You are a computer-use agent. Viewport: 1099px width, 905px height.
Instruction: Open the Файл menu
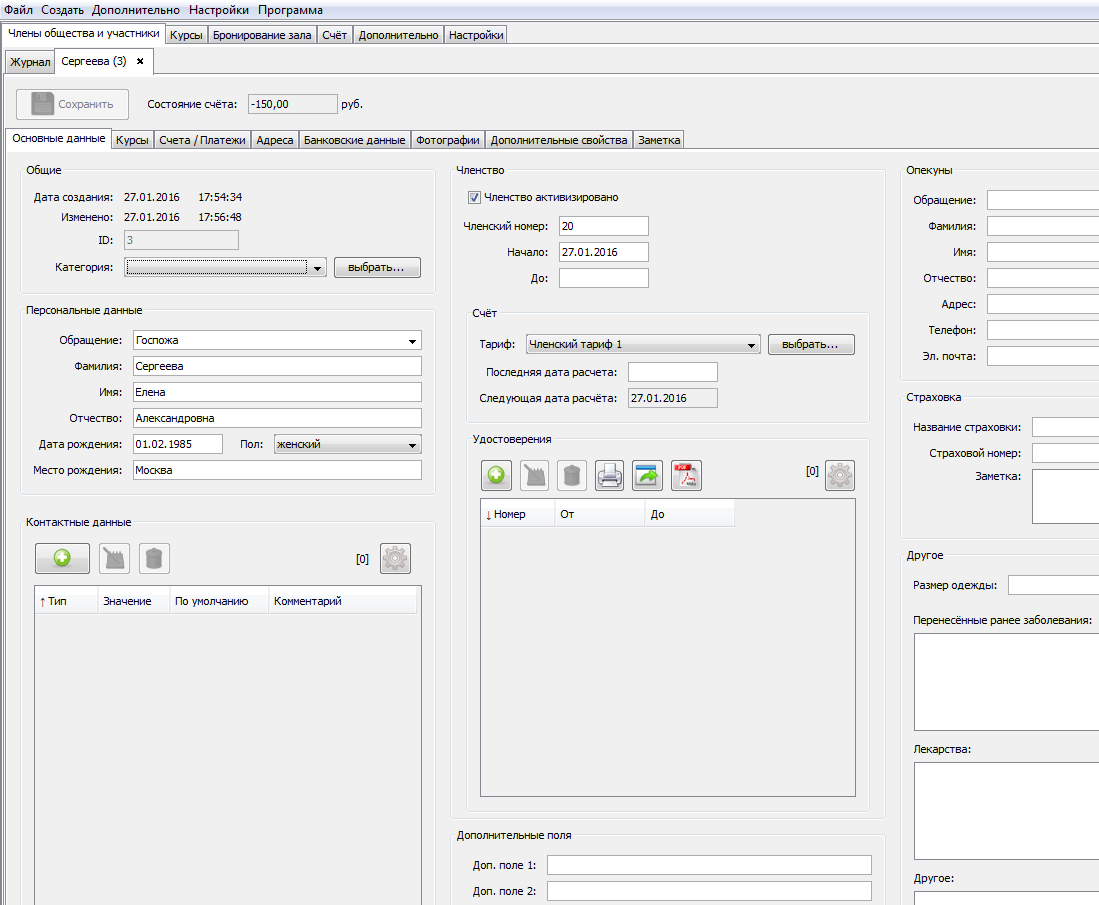(x=18, y=10)
